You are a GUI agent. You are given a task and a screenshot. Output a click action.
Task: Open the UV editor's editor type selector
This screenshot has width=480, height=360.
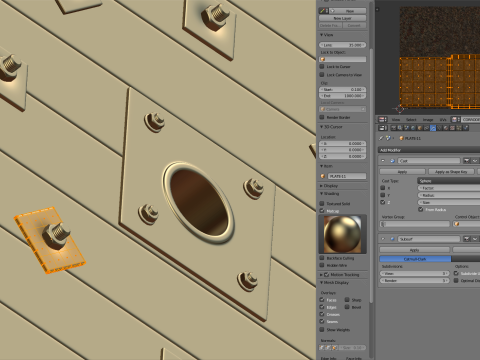click(383, 119)
